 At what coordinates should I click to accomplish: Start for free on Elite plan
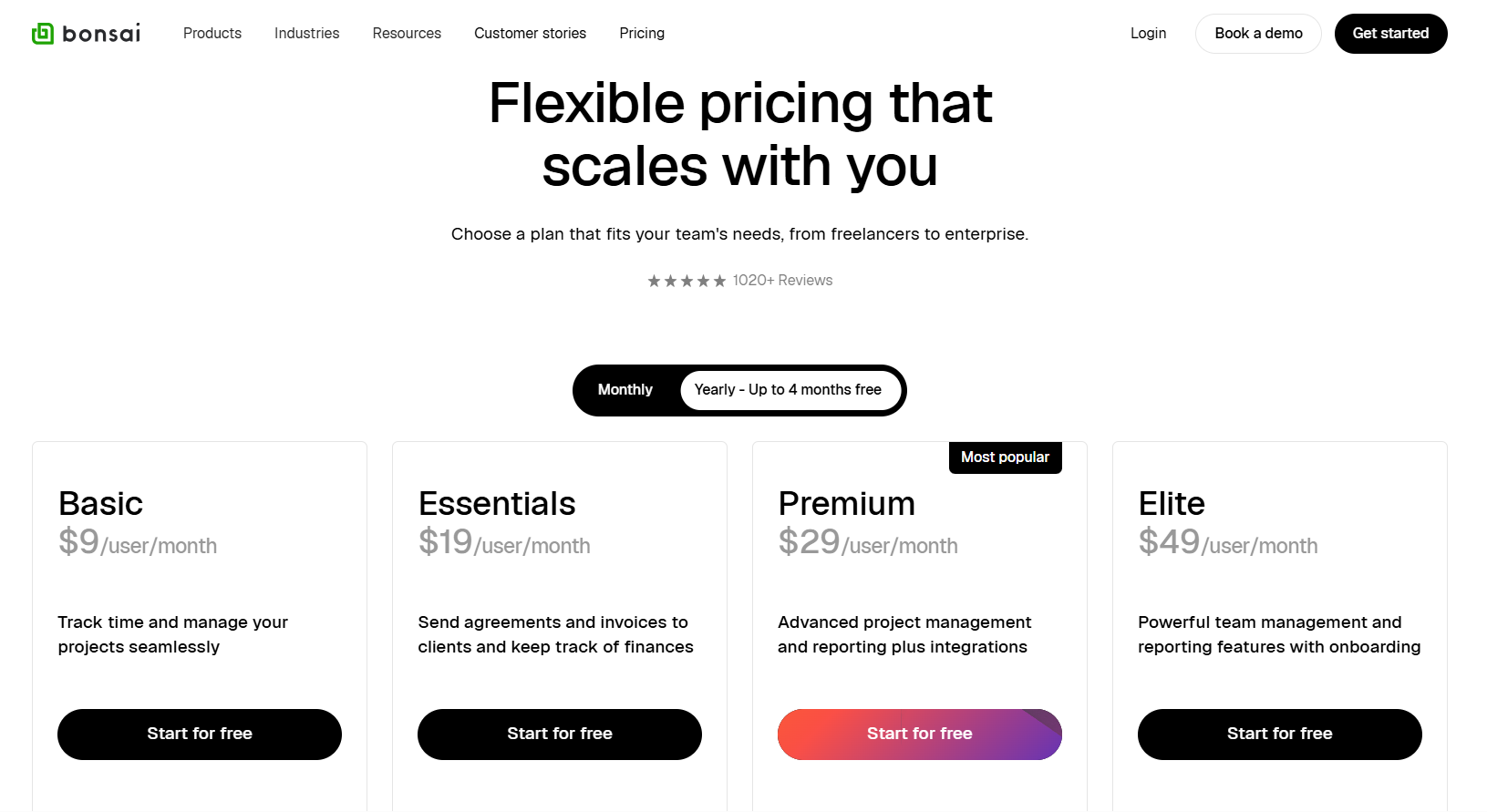point(1279,735)
